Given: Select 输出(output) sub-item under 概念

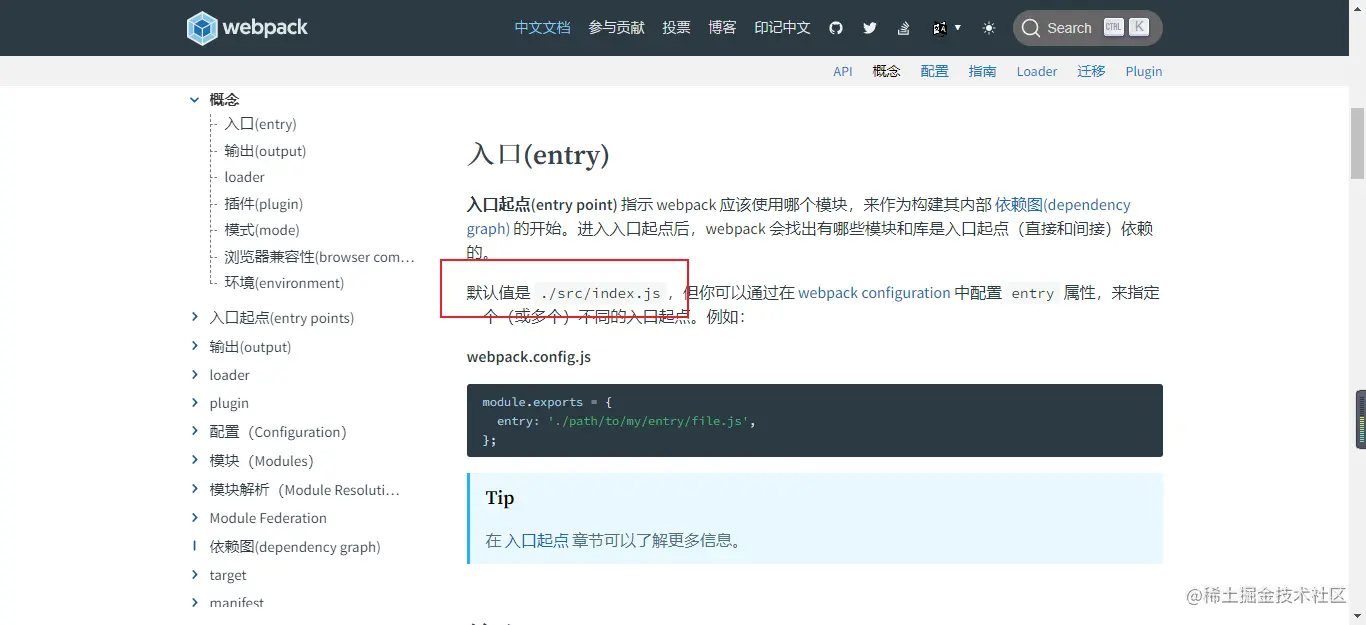Looking at the screenshot, I should (x=265, y=151).
